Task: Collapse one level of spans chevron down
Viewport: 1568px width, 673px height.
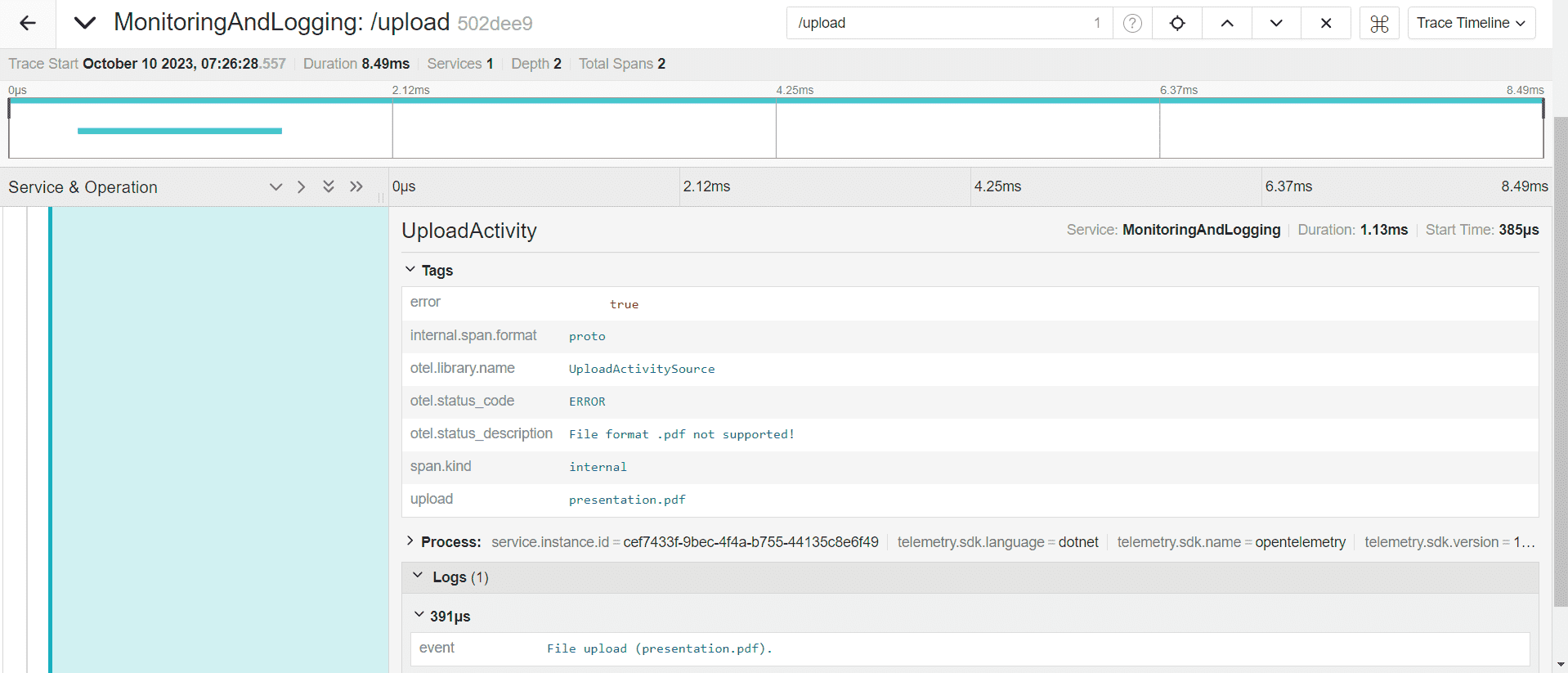Action: point(276,187)
